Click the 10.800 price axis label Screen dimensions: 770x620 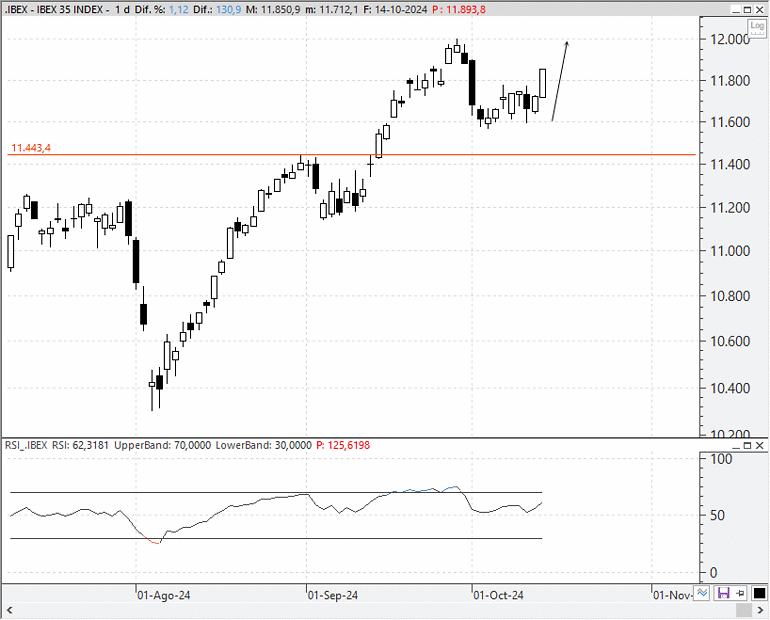730,296
